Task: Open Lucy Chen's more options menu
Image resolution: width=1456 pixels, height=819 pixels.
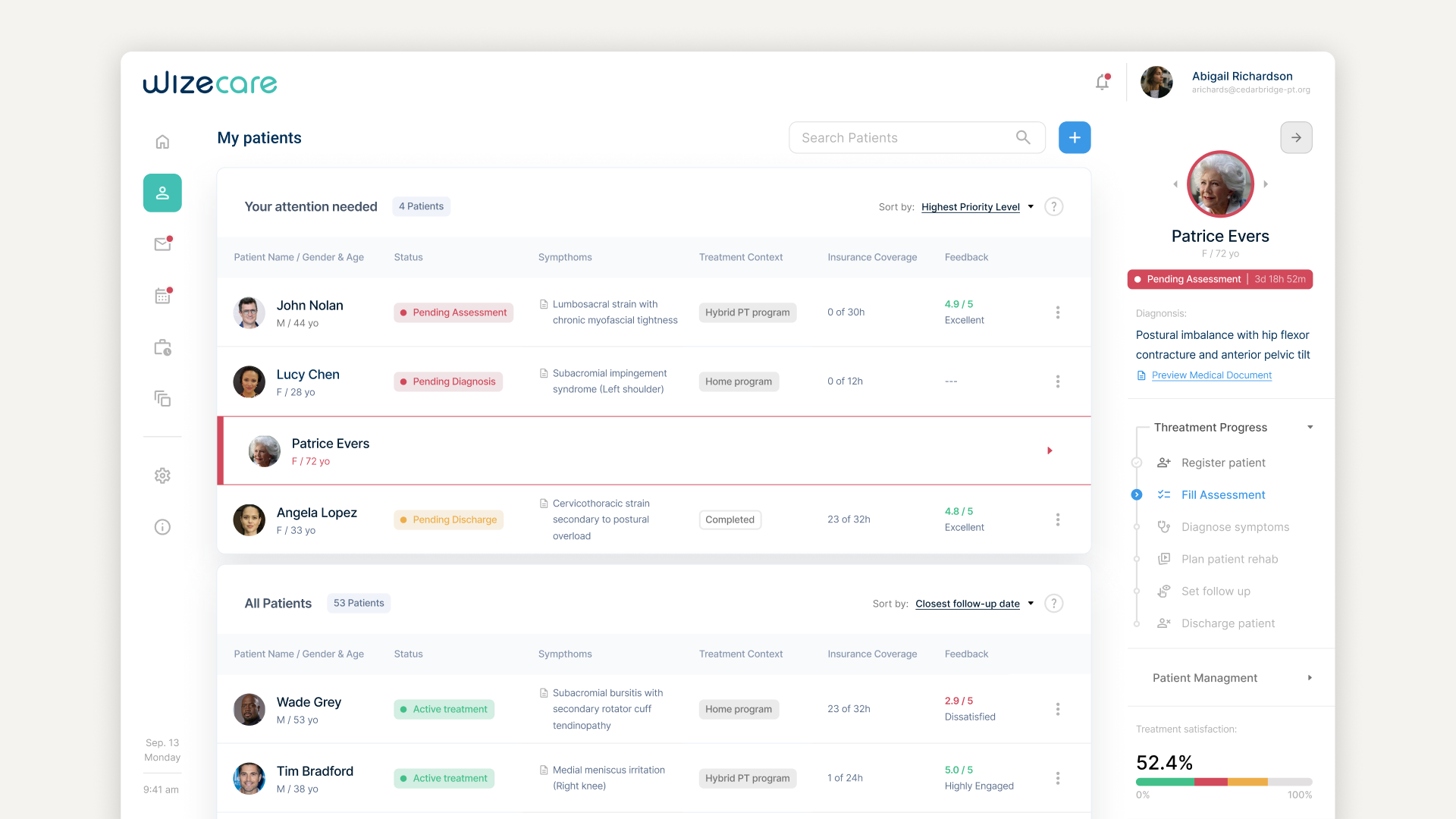Action: pos(1058,381)
